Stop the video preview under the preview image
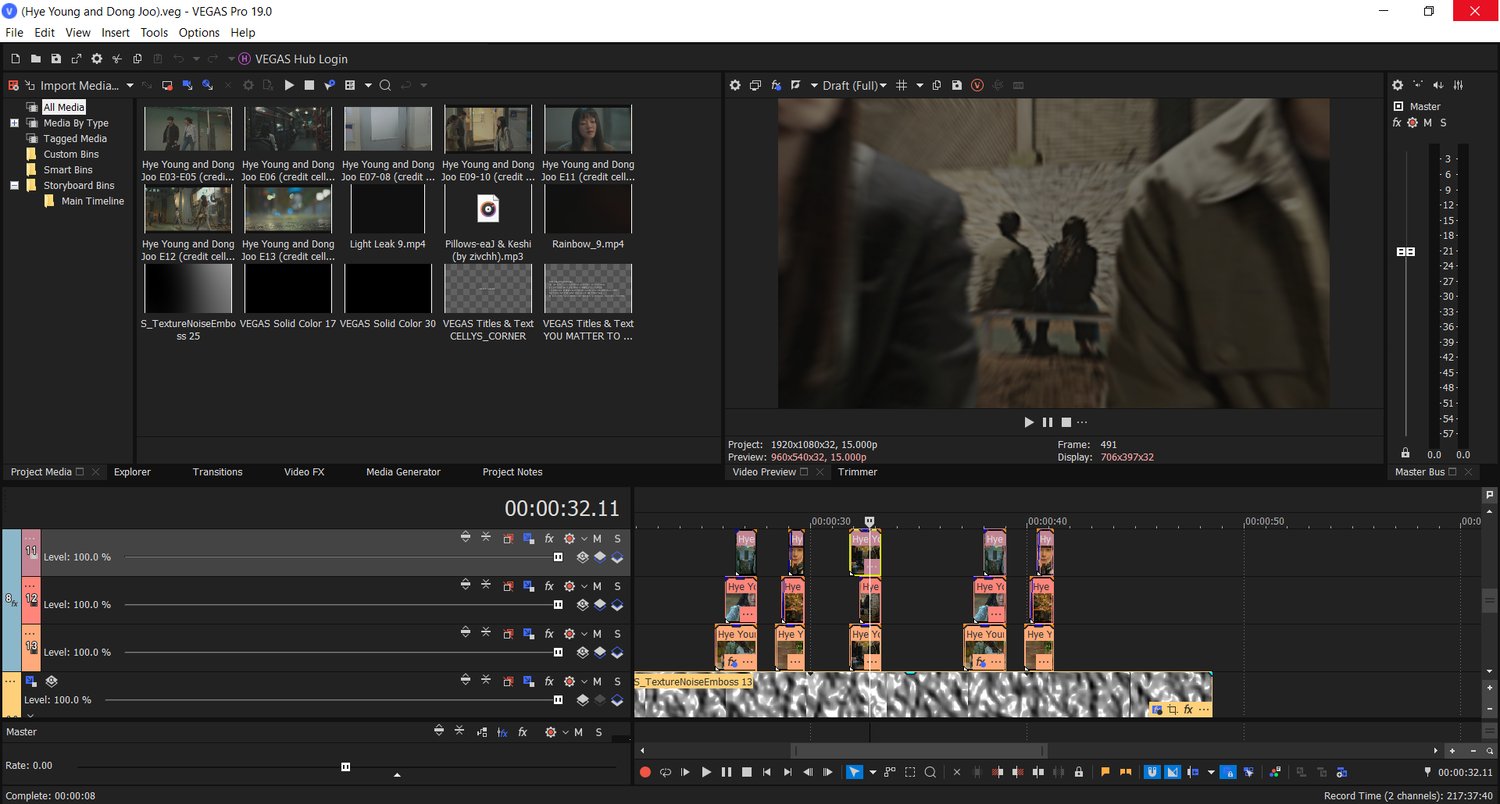The width and height of the screenshot is (1500, 804). click(x=1066, y=422)
